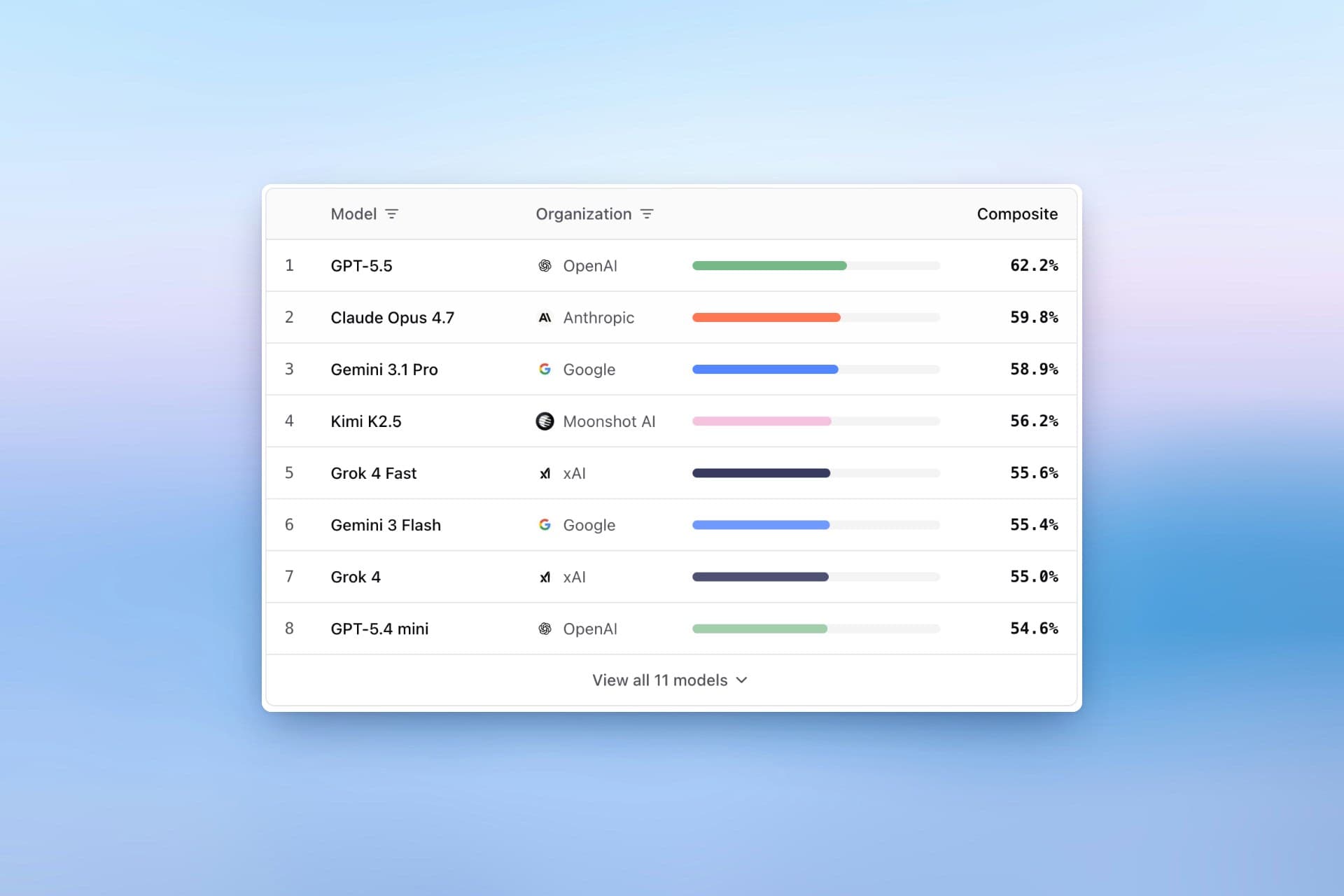The width and height of the screenshot is (1344, 896).
Task: Click the 55.6% composite score
Action: tap(1034, 473)
